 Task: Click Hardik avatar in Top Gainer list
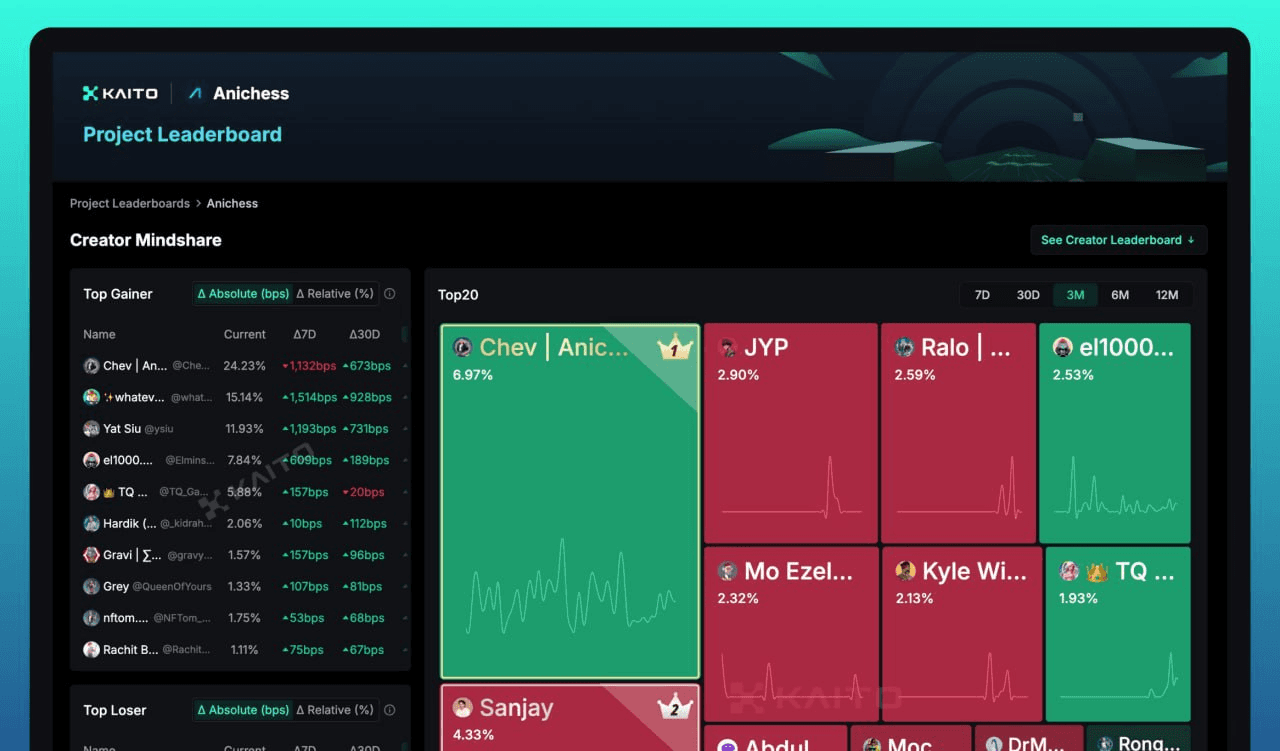(x=91, y=523)
